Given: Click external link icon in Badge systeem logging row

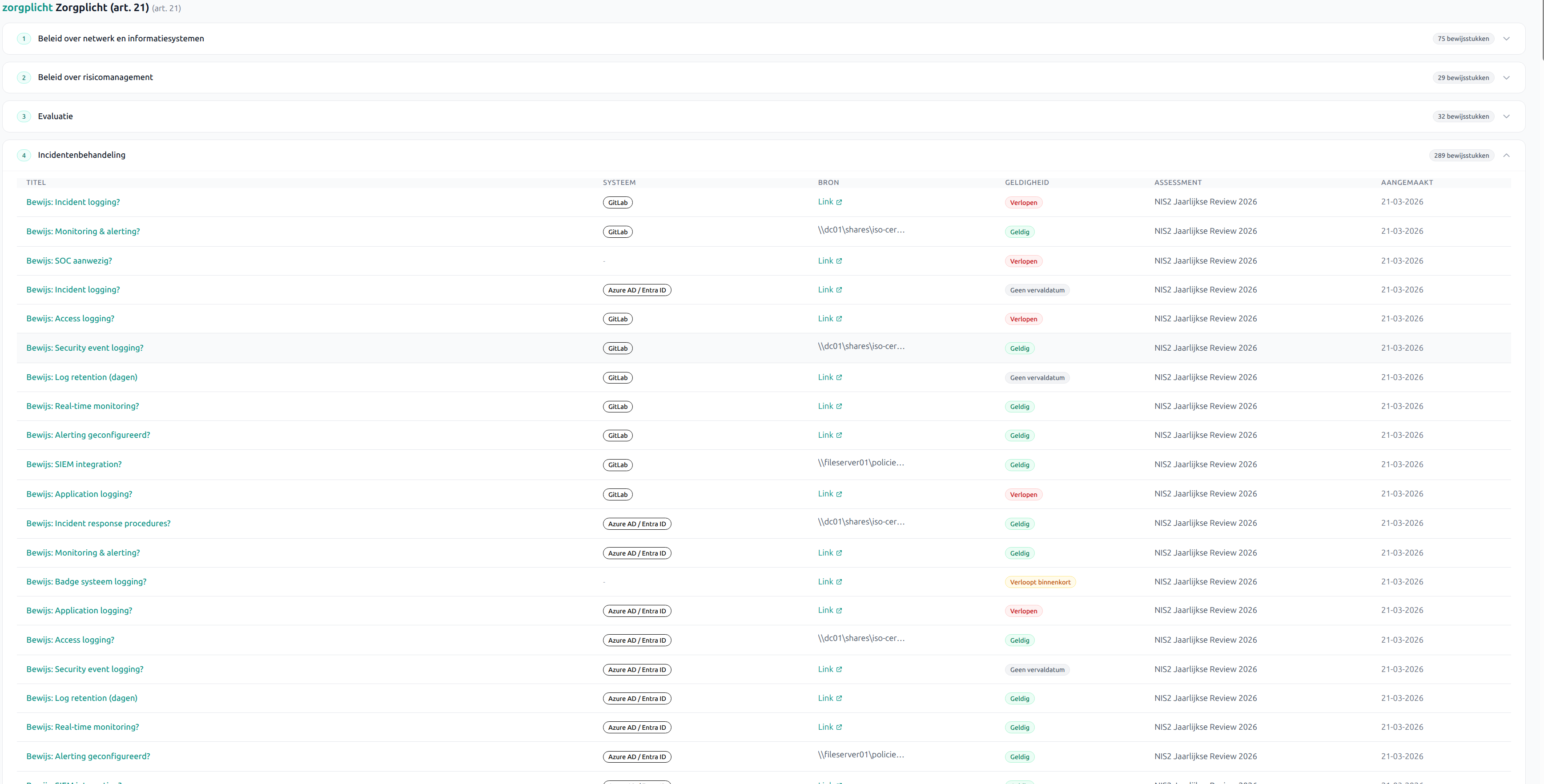Looking at the screenshot, I should (x=839, y=582).
